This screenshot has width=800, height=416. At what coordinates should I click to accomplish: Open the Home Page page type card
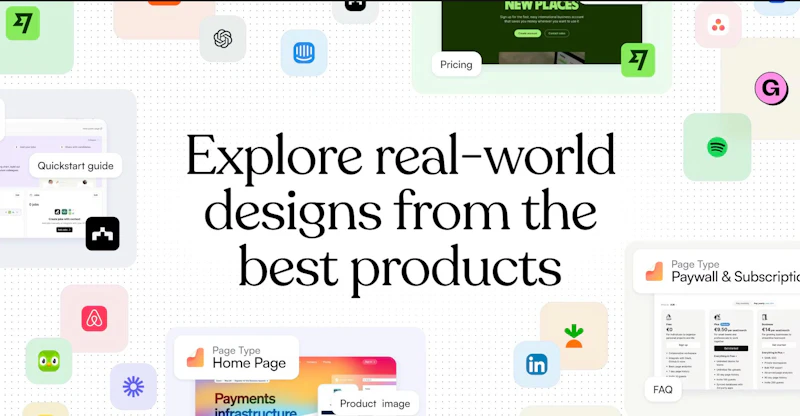tap(236, 357)
